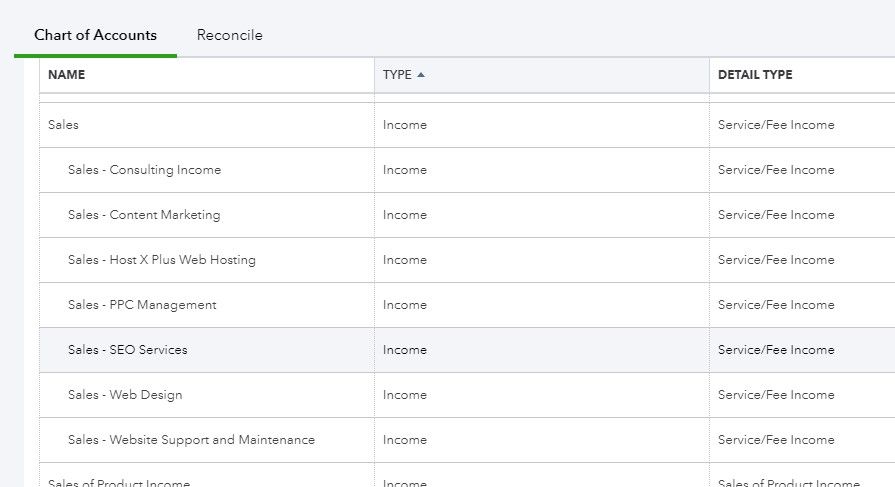Click Service/Fee Income in the parent Sales row
This screenshot has width=895, height=487.
776,125
